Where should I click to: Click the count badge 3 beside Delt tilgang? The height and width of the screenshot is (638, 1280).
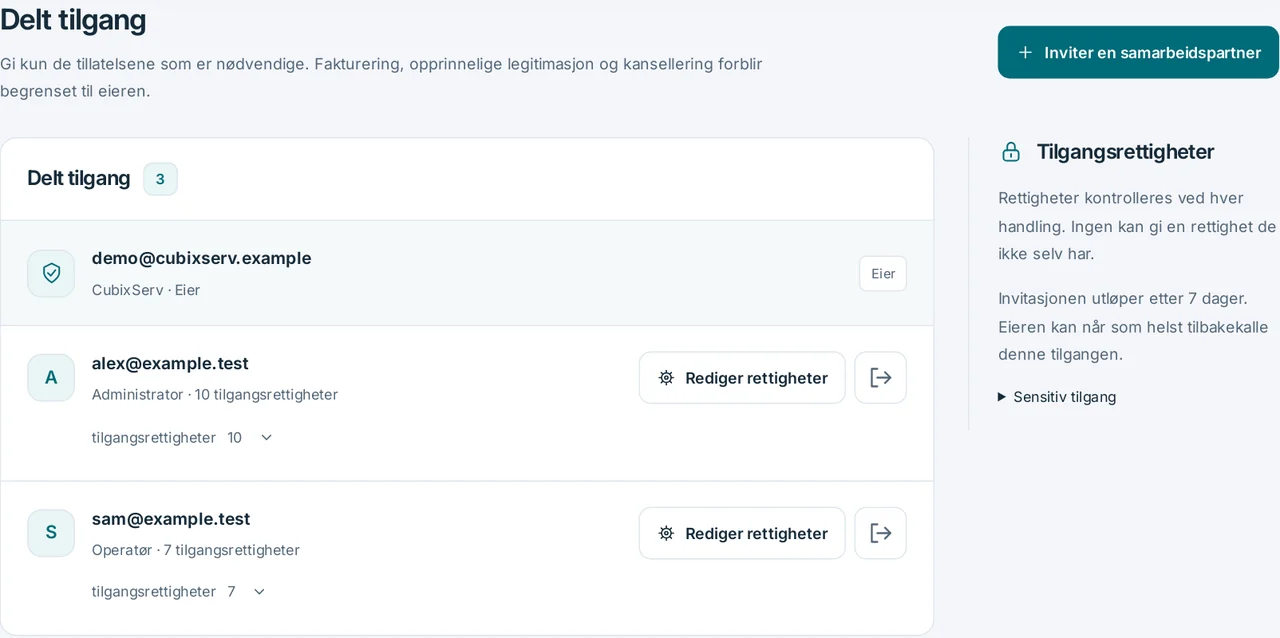point(160,179)
